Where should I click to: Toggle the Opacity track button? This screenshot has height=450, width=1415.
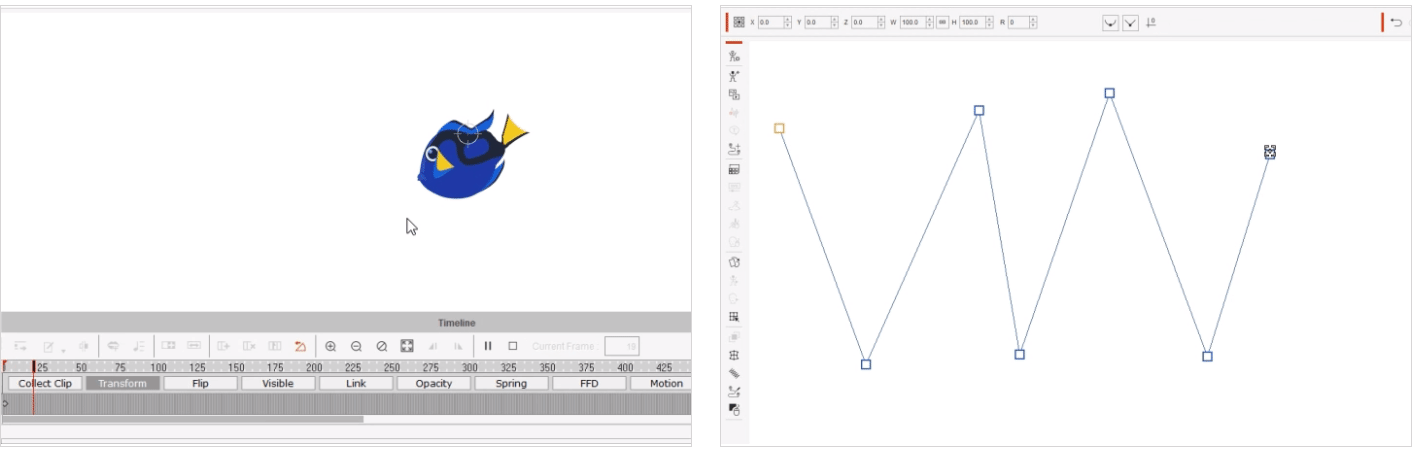[434, 383]
